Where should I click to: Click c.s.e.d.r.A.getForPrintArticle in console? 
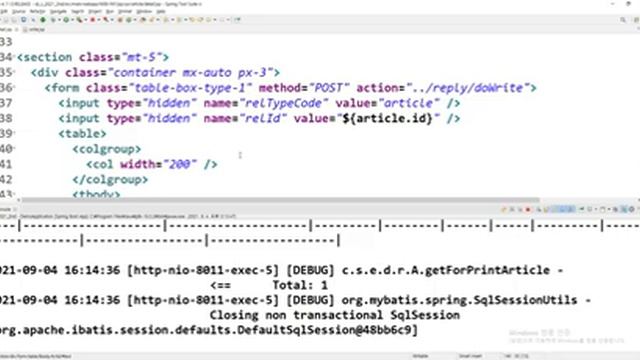(x=446, y=270)
